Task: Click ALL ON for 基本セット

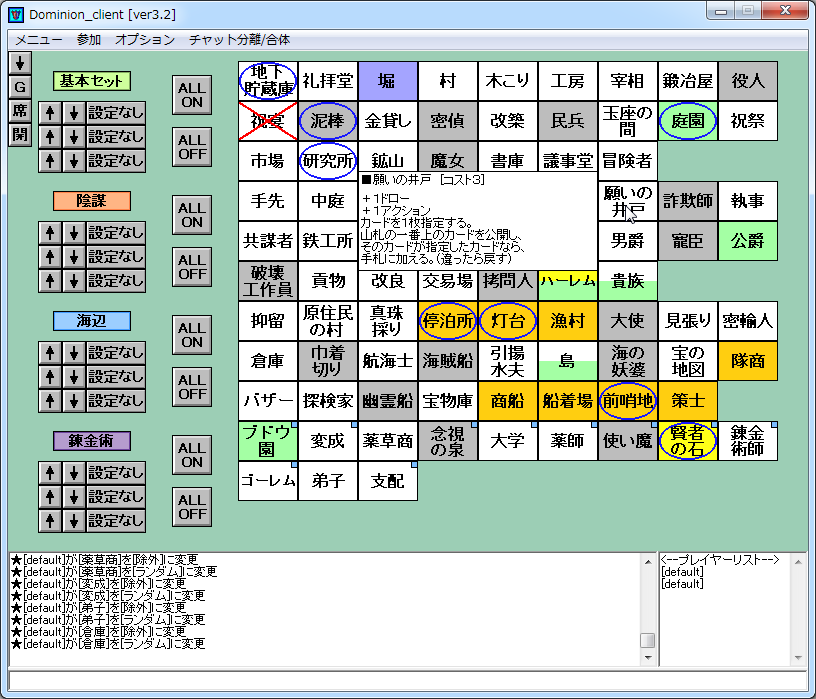Action: click(x=192, y=95)
